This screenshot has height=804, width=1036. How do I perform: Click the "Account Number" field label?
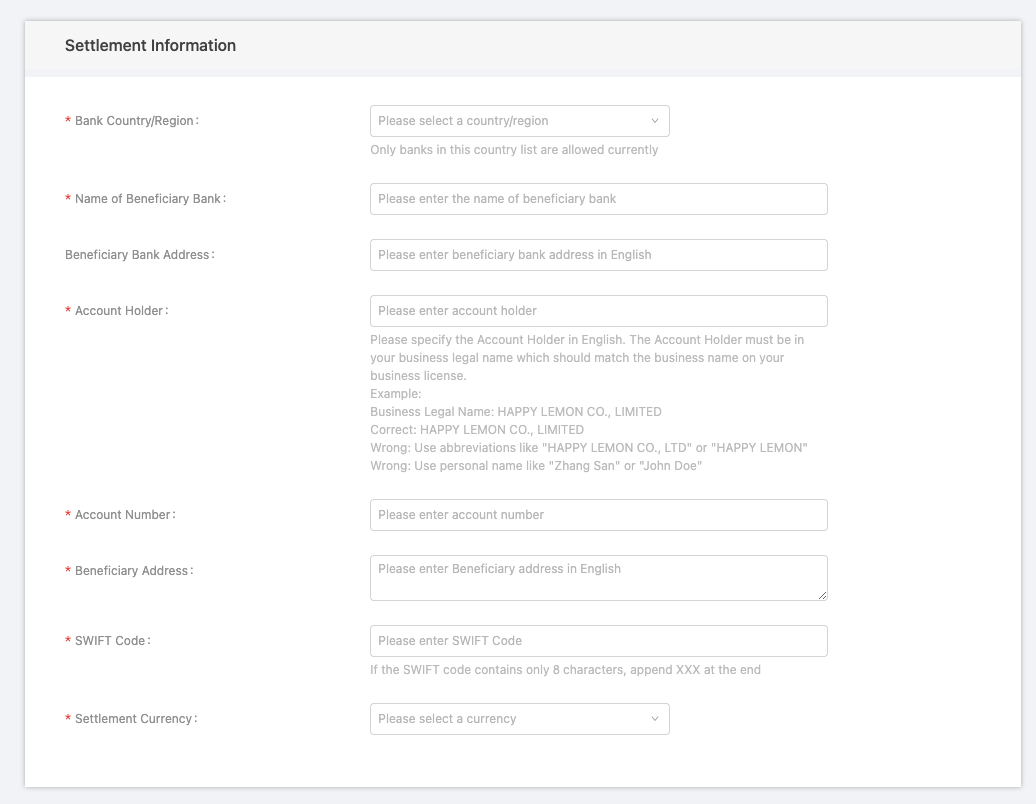[124, 515]
